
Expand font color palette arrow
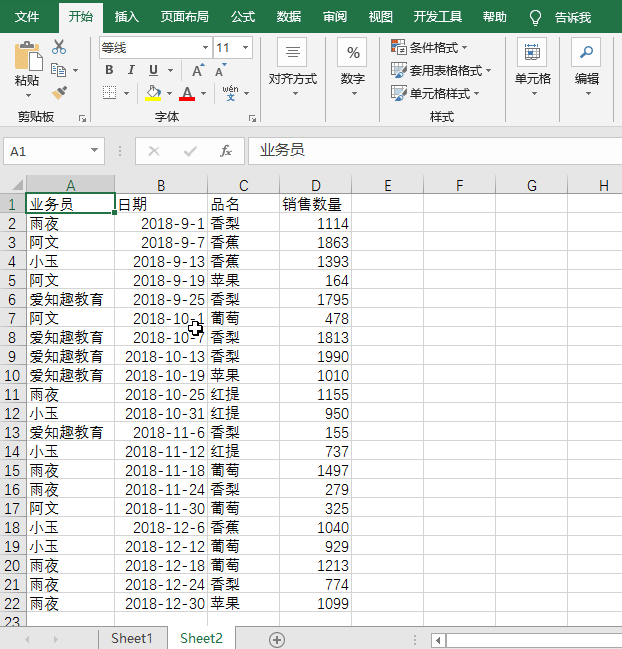[x=203, y=94]
